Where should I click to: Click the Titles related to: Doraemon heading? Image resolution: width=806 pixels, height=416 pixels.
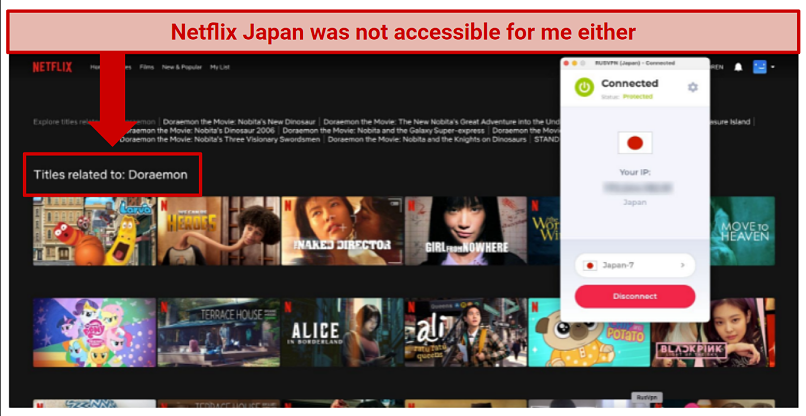click(x=111, y=175)
